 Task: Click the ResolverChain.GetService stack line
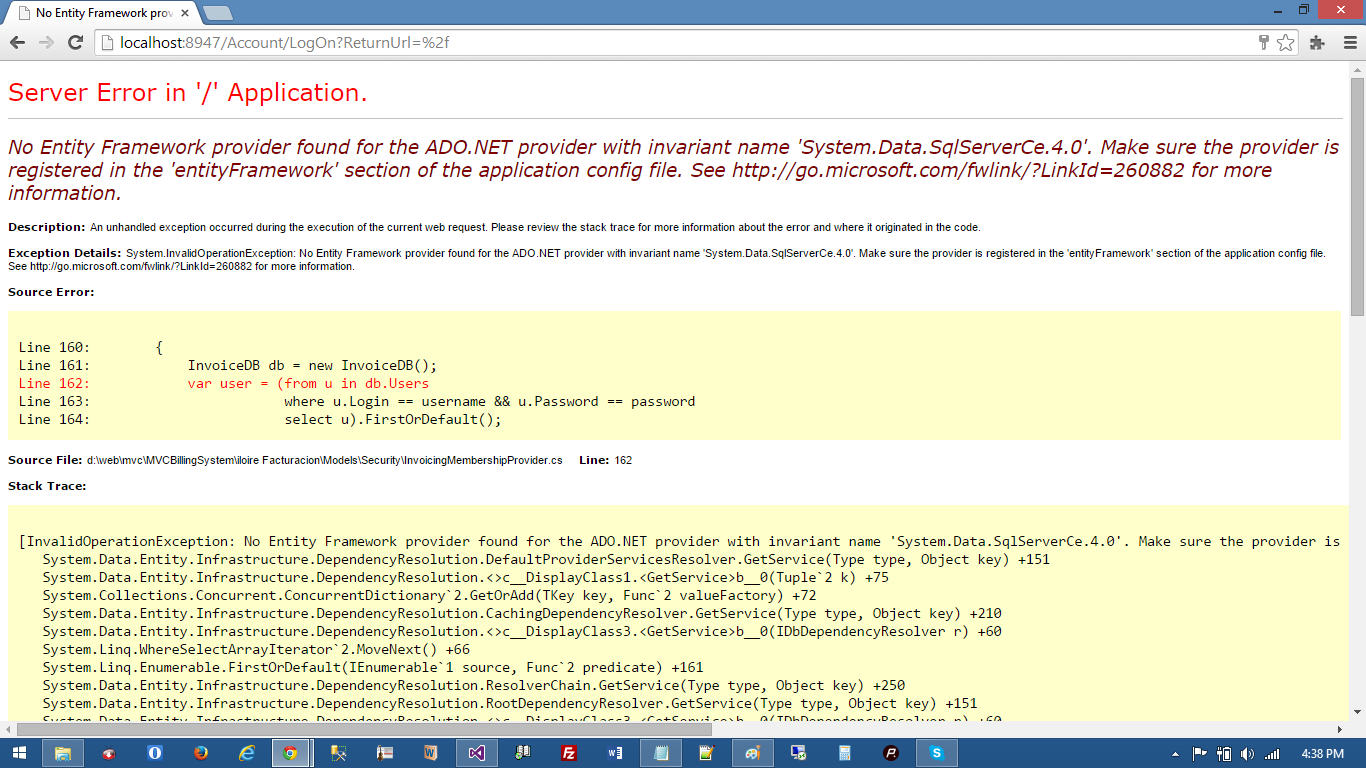click(x=474, y=685)
